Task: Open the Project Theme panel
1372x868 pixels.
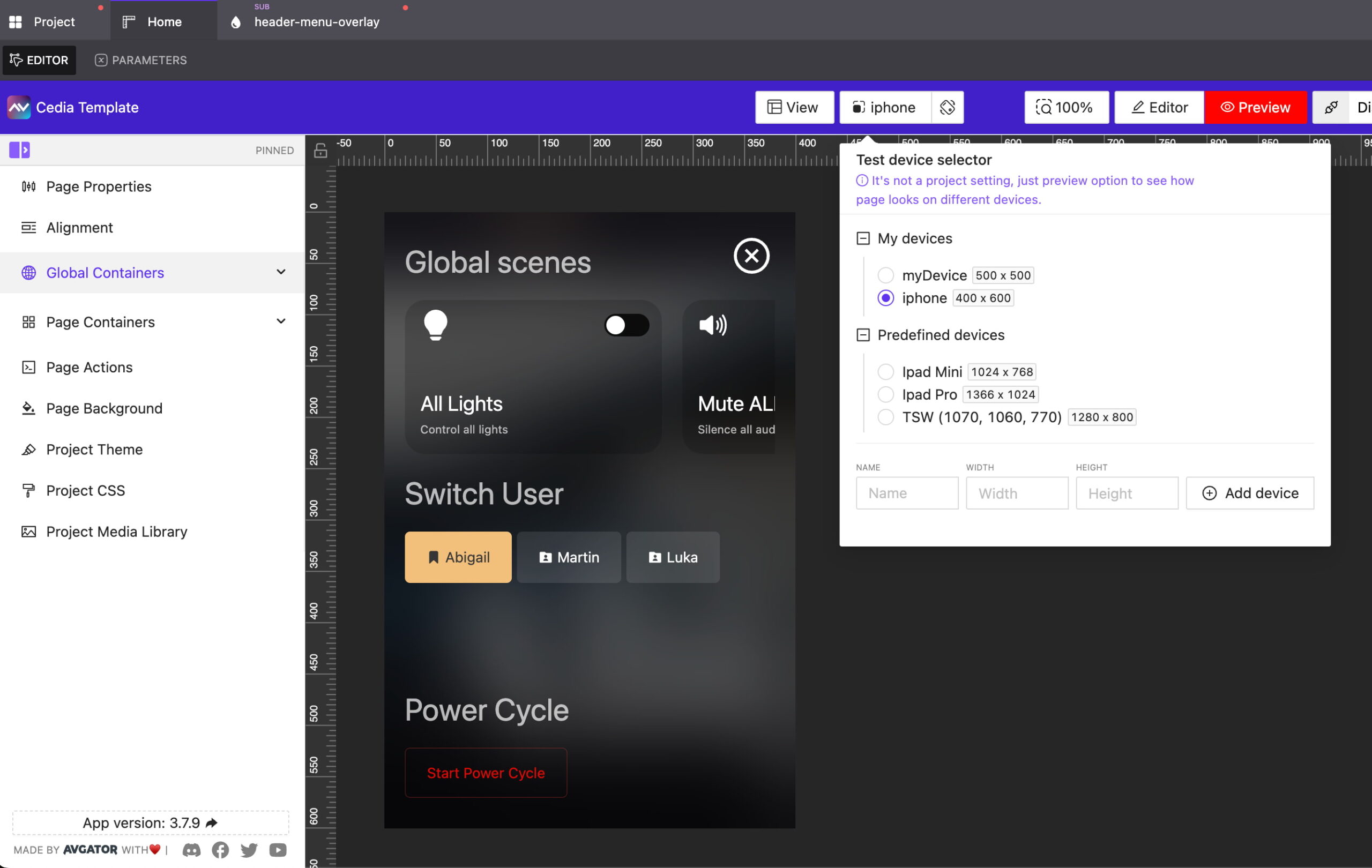Action: coord(94,450)
